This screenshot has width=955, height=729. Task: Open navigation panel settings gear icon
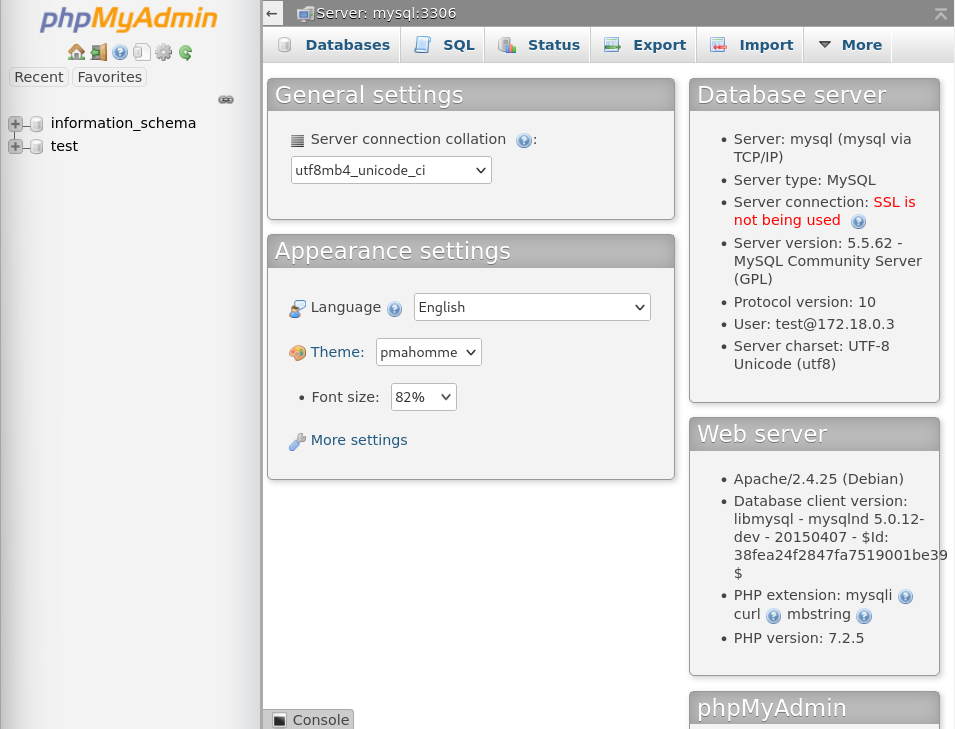[x=163, y=52]
